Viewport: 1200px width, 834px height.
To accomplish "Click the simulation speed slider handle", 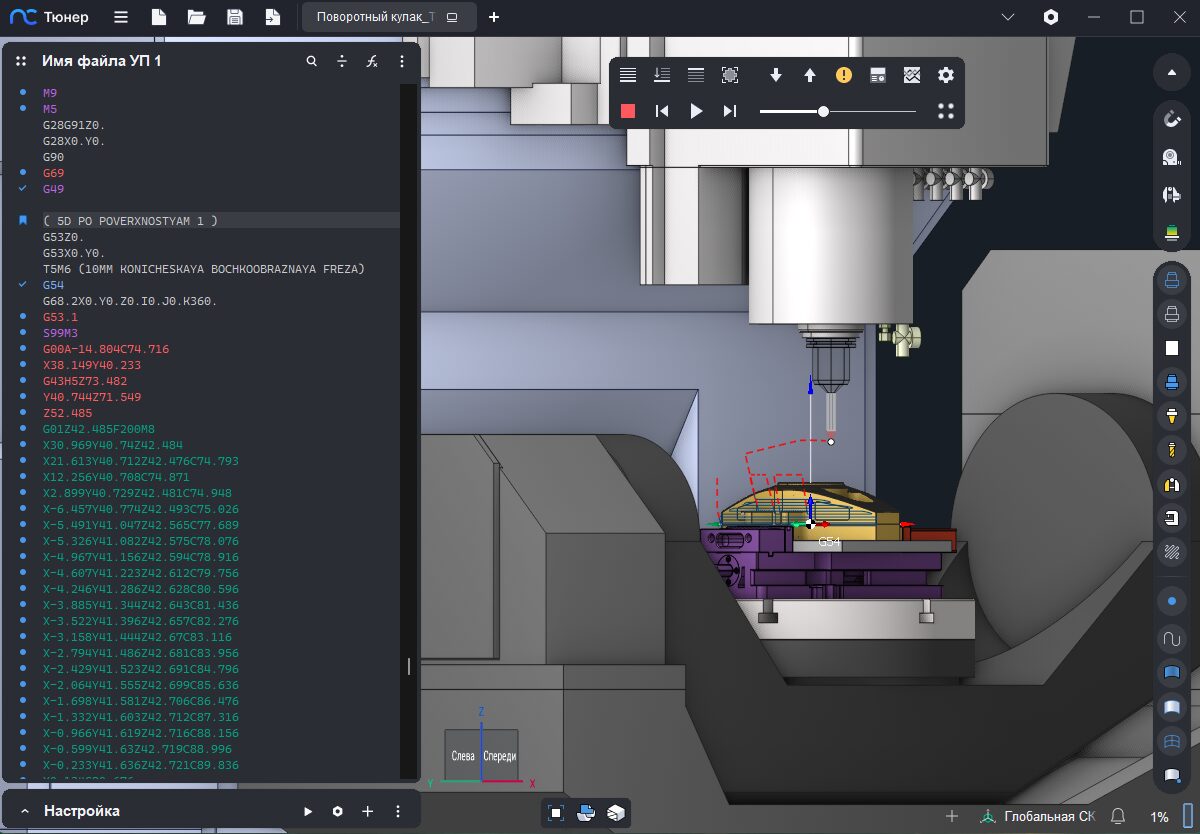I will [823, 111].
